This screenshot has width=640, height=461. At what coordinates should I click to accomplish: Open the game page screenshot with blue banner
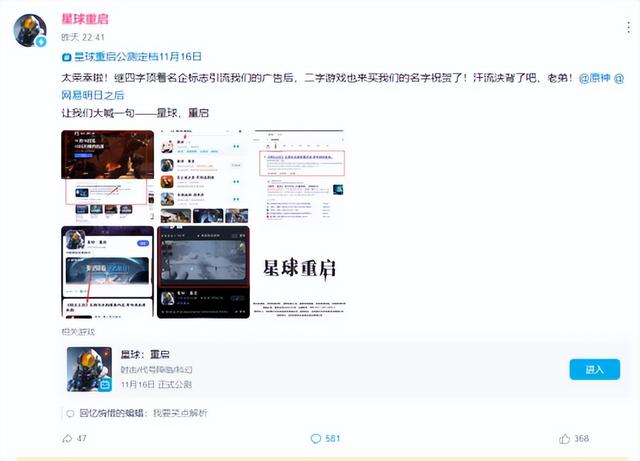[108, 272]
